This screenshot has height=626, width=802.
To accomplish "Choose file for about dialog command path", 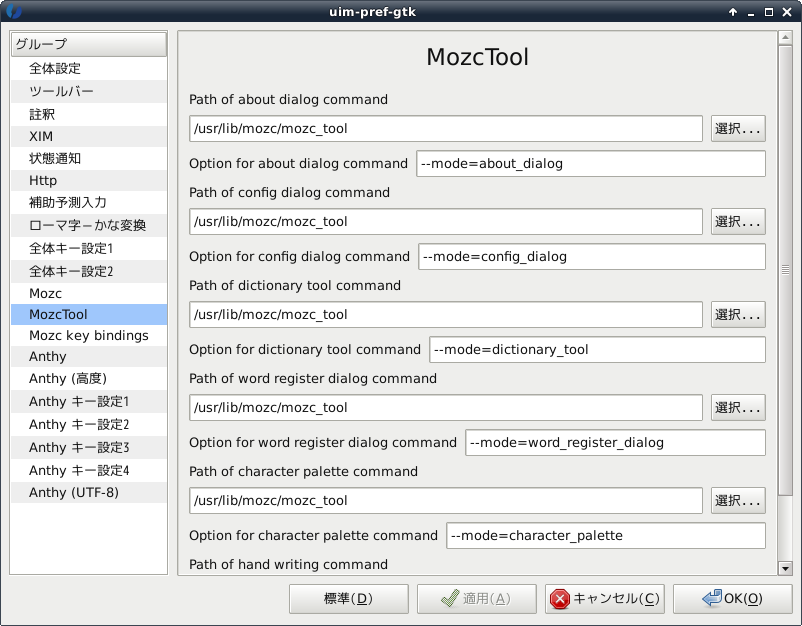I will pyautogui.click(x=738, y=128).
